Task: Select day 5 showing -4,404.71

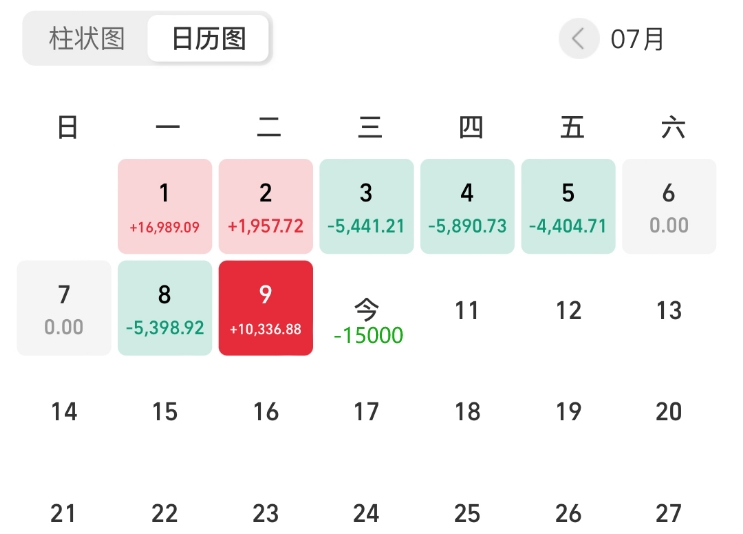Action: click(x=569, y=207)
